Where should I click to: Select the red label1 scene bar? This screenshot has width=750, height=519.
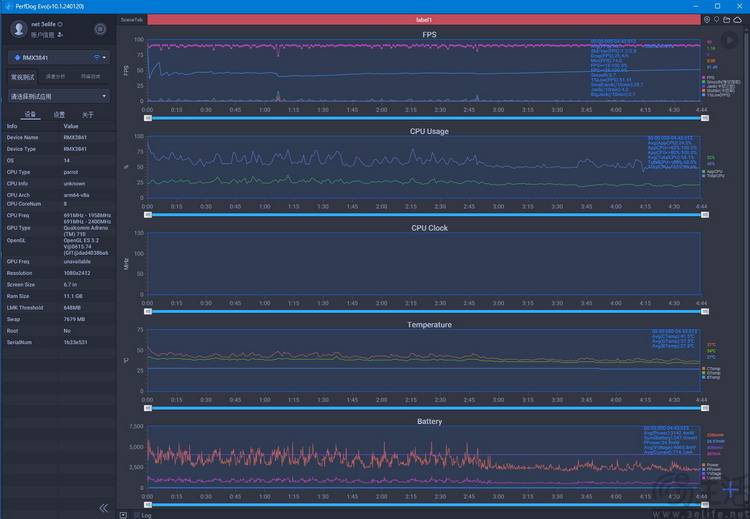424,20
